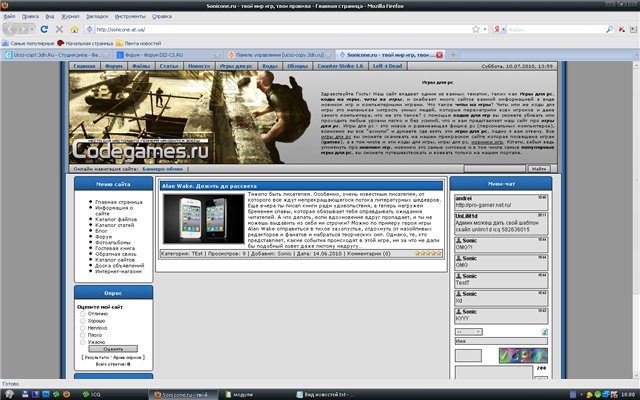This screenshot has width=640, height=400.
Task: Select the 'Отлично' poll radio button
Action: click(82, 314)
